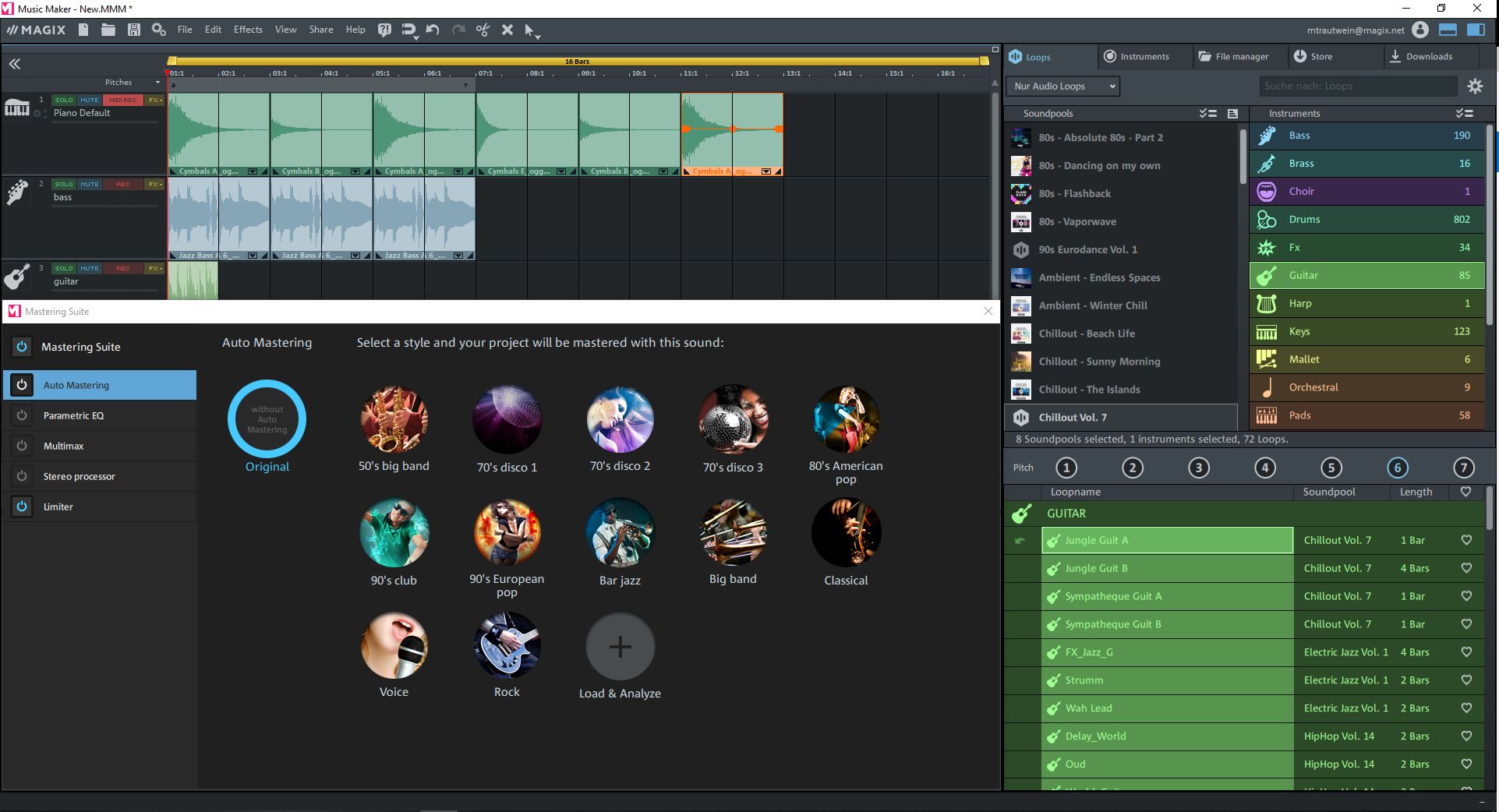Open the Effects menu

[x=247, y=30]
